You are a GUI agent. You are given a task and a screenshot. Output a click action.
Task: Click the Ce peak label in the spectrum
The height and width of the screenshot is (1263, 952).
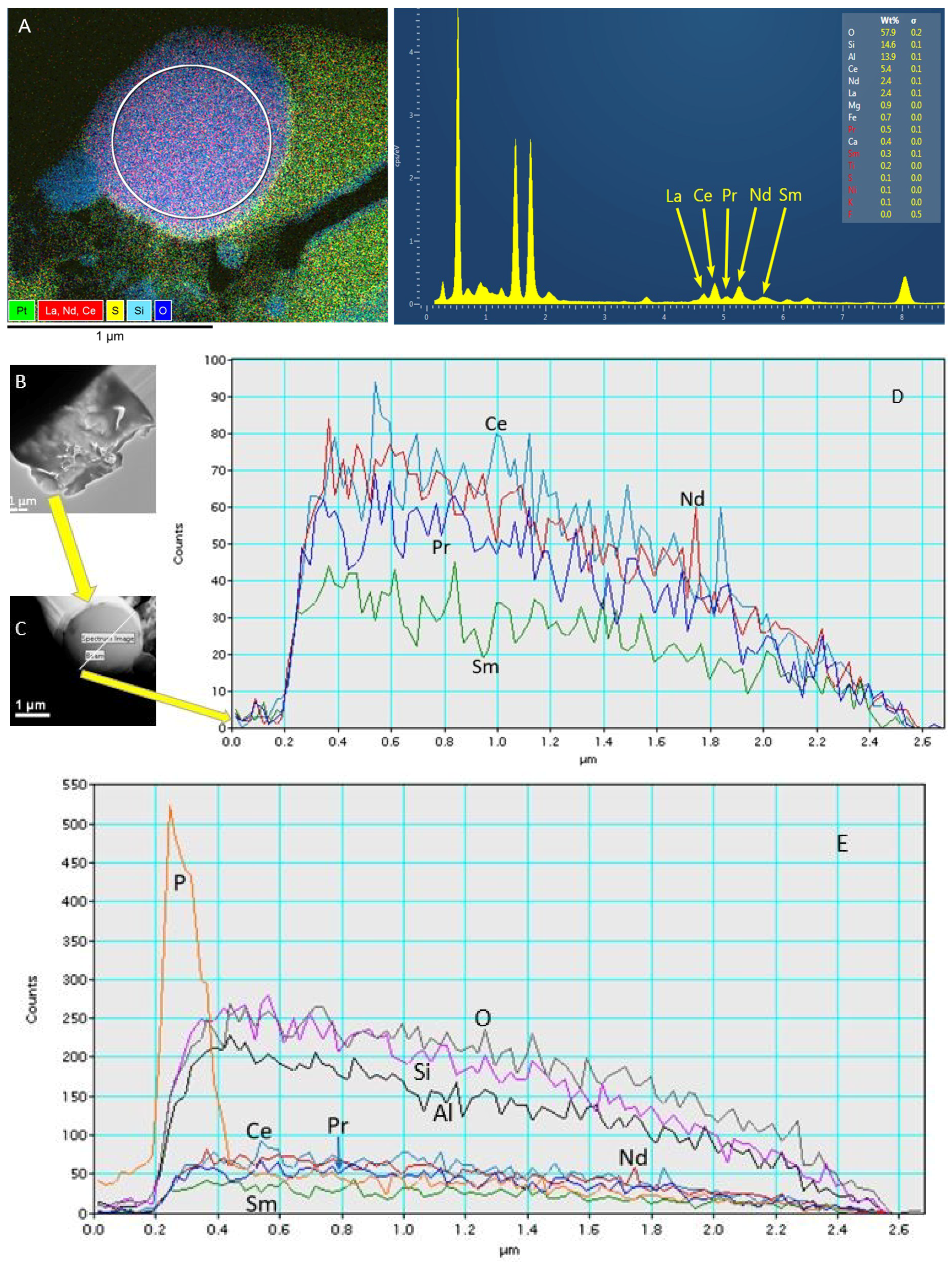[x=703, y=196]
